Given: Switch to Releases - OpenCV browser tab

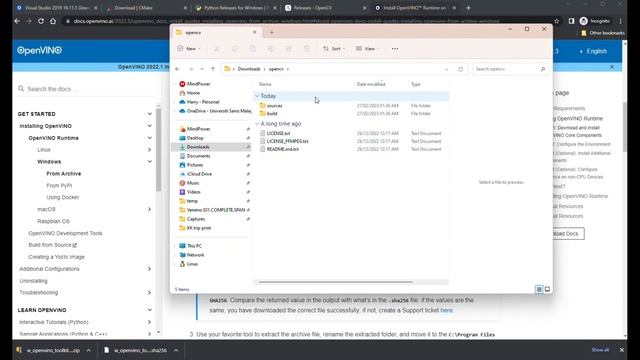Looking at the screenshot, I should (326, 8).
